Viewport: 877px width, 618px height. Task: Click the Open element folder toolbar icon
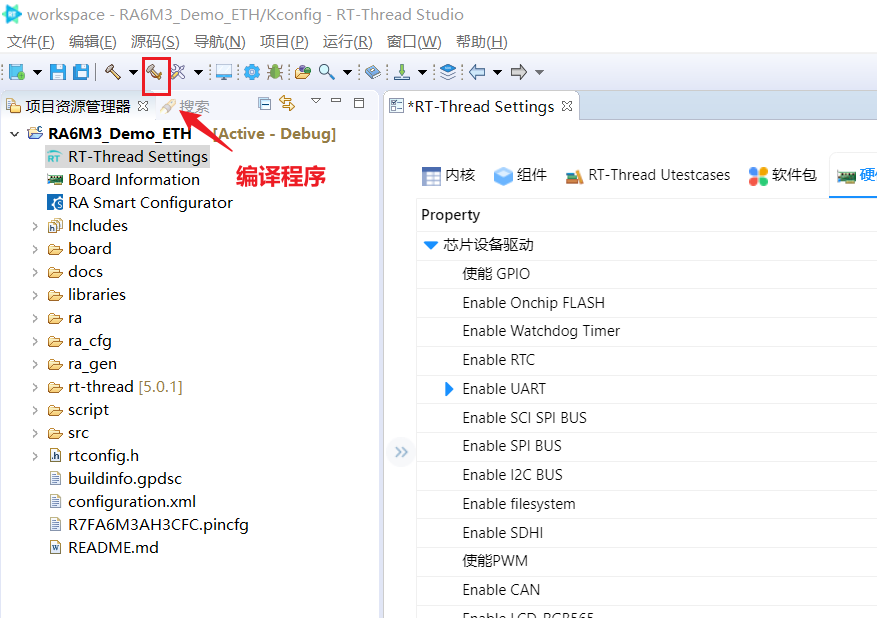tap(303, 72)
